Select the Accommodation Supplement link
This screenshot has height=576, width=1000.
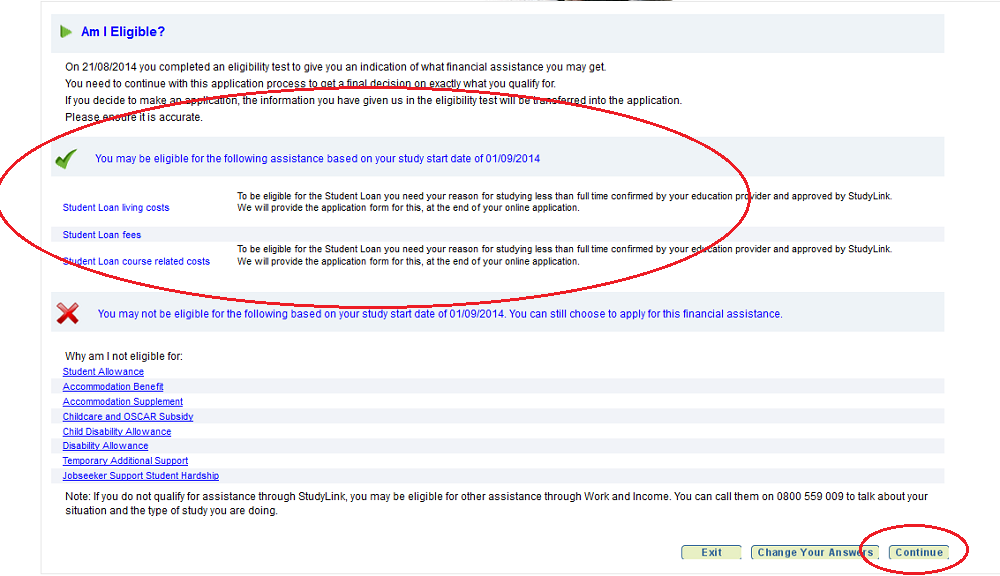[x=123, y=402]
